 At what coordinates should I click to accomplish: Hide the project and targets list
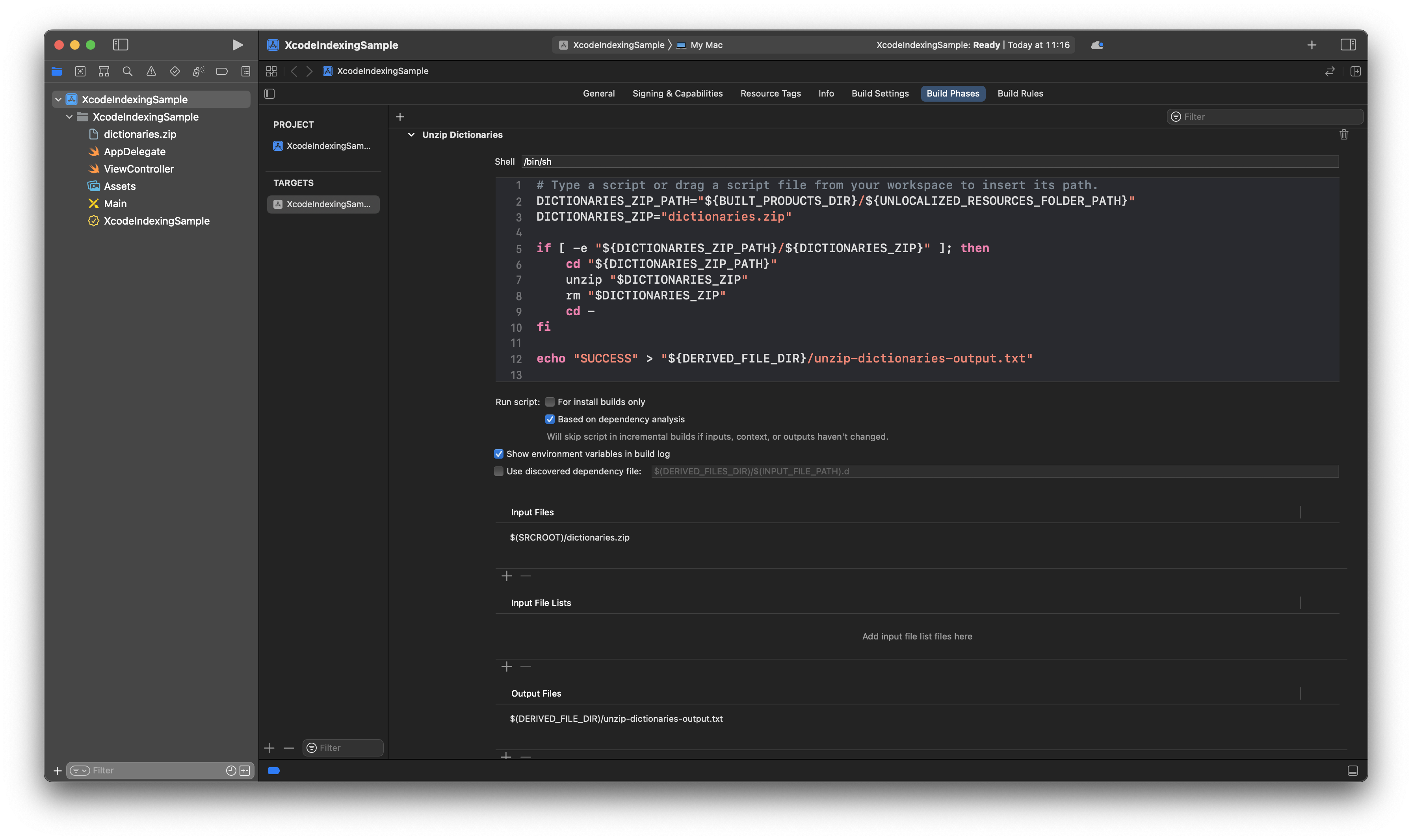[270, 93]
